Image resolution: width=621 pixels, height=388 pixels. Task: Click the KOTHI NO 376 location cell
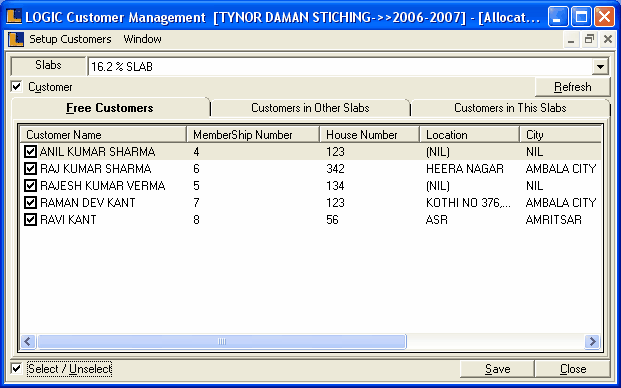tap(468, 203)
